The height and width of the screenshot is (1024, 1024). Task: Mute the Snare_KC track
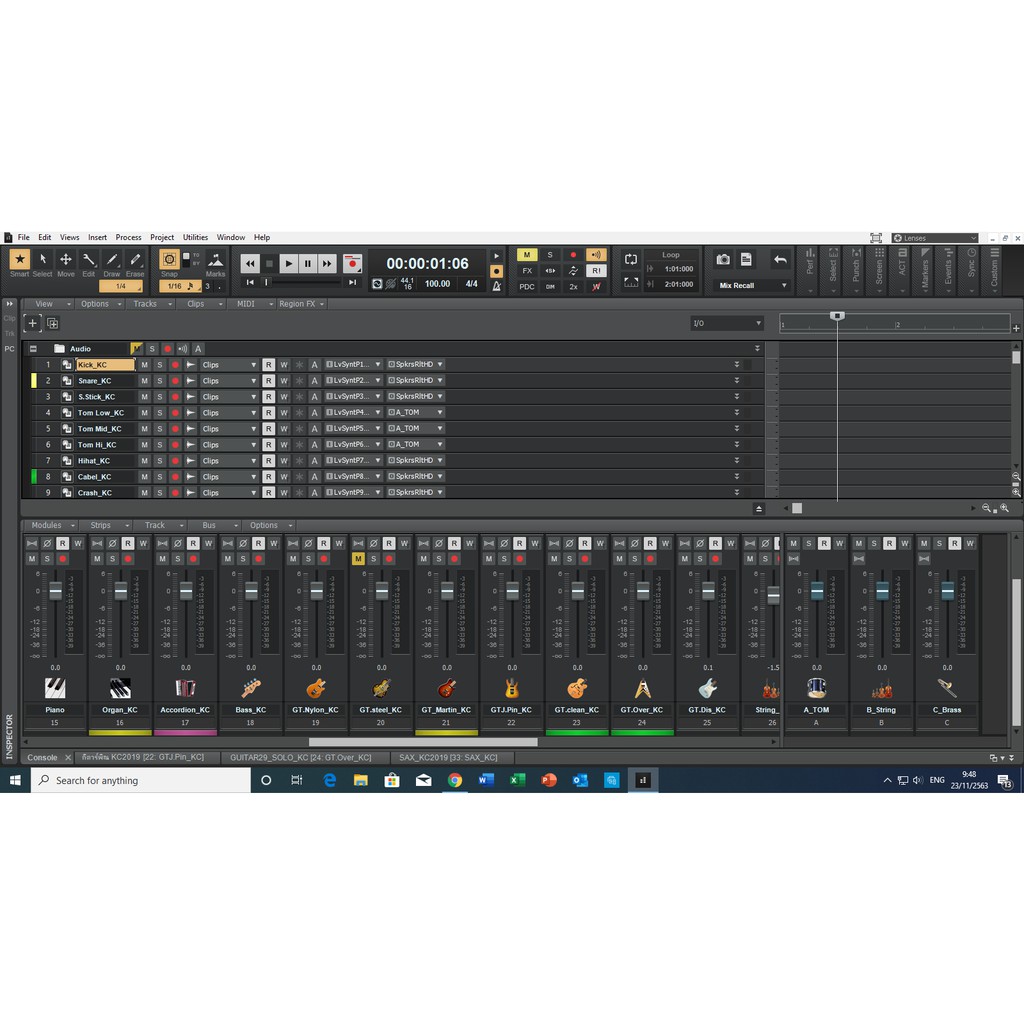[144, 381]
